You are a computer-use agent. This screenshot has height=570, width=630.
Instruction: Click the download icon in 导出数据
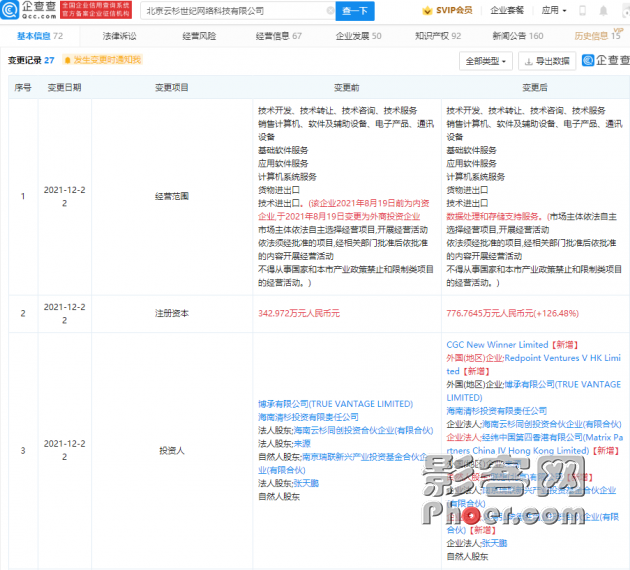(529, 61)
